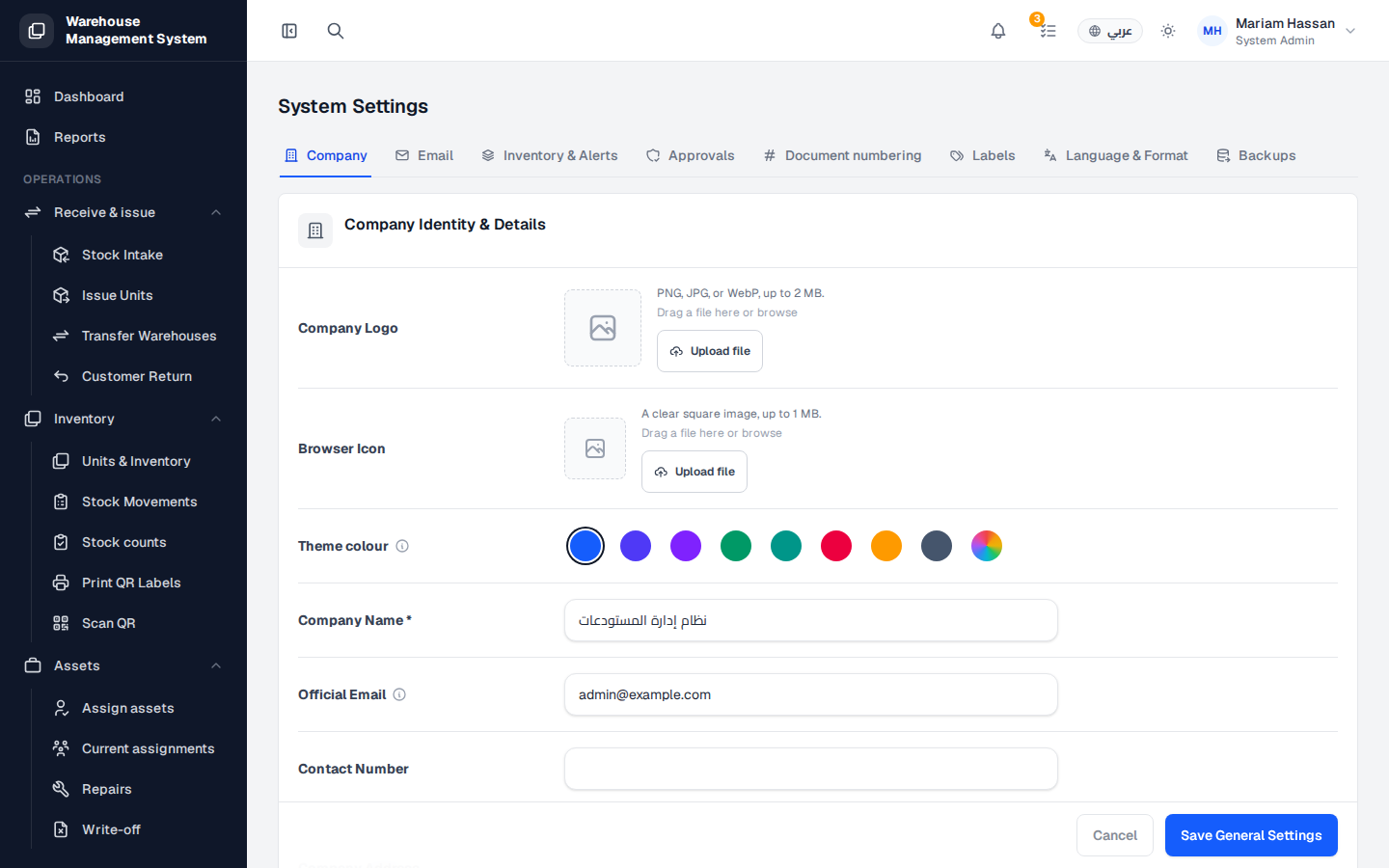Click the info icon beside Official Email
This screenshot has height=868, width=1389.
click(x=399, y=694)
